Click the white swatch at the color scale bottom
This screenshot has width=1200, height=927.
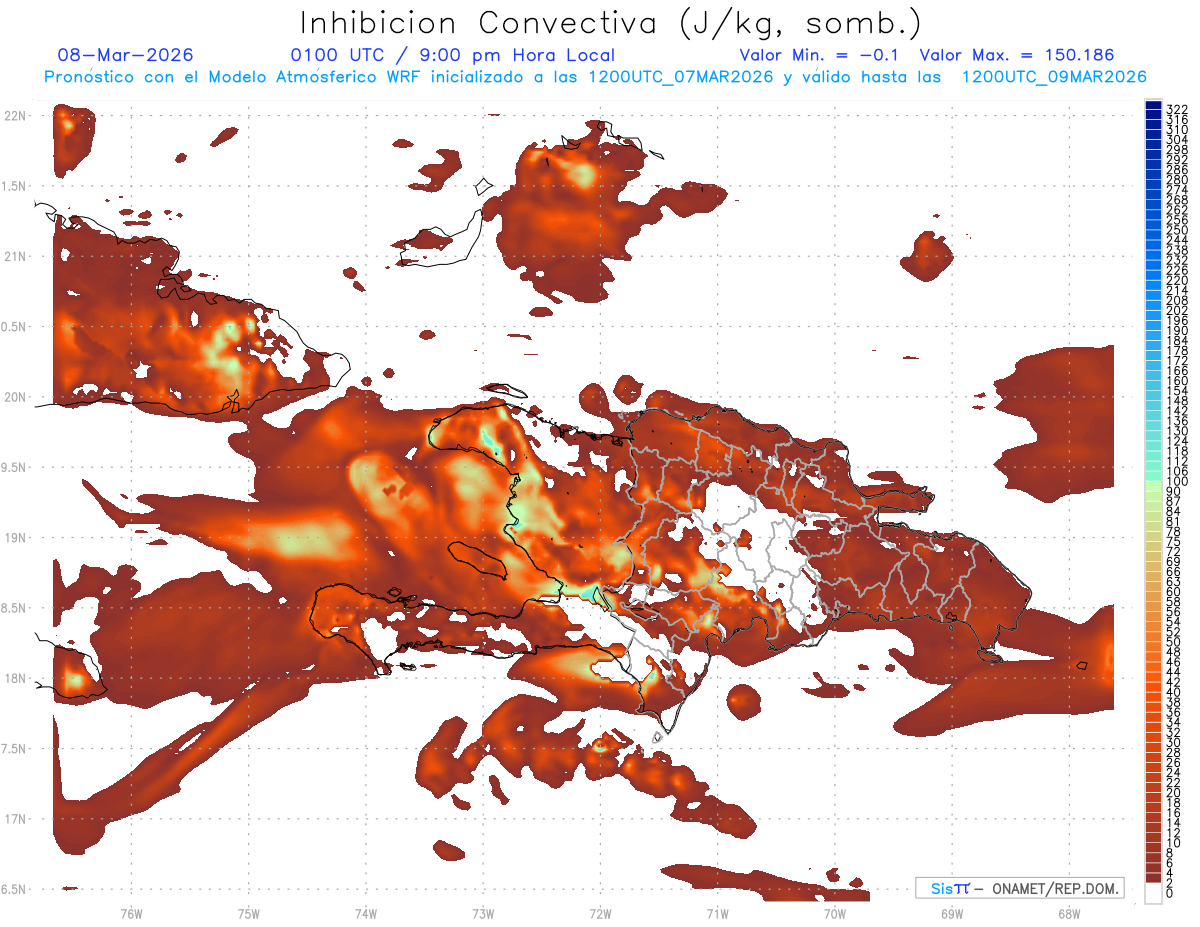pyautogui.click(x=1153, y=893)
